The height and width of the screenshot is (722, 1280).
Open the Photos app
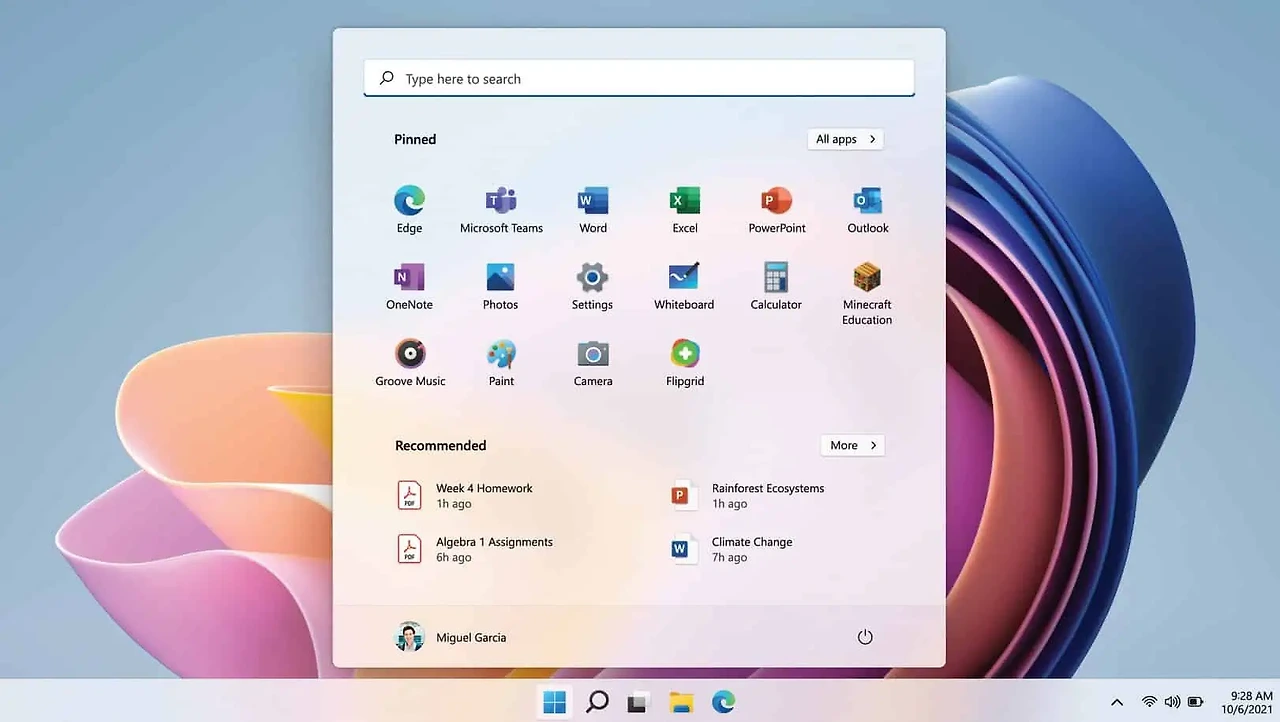(501, 286)
